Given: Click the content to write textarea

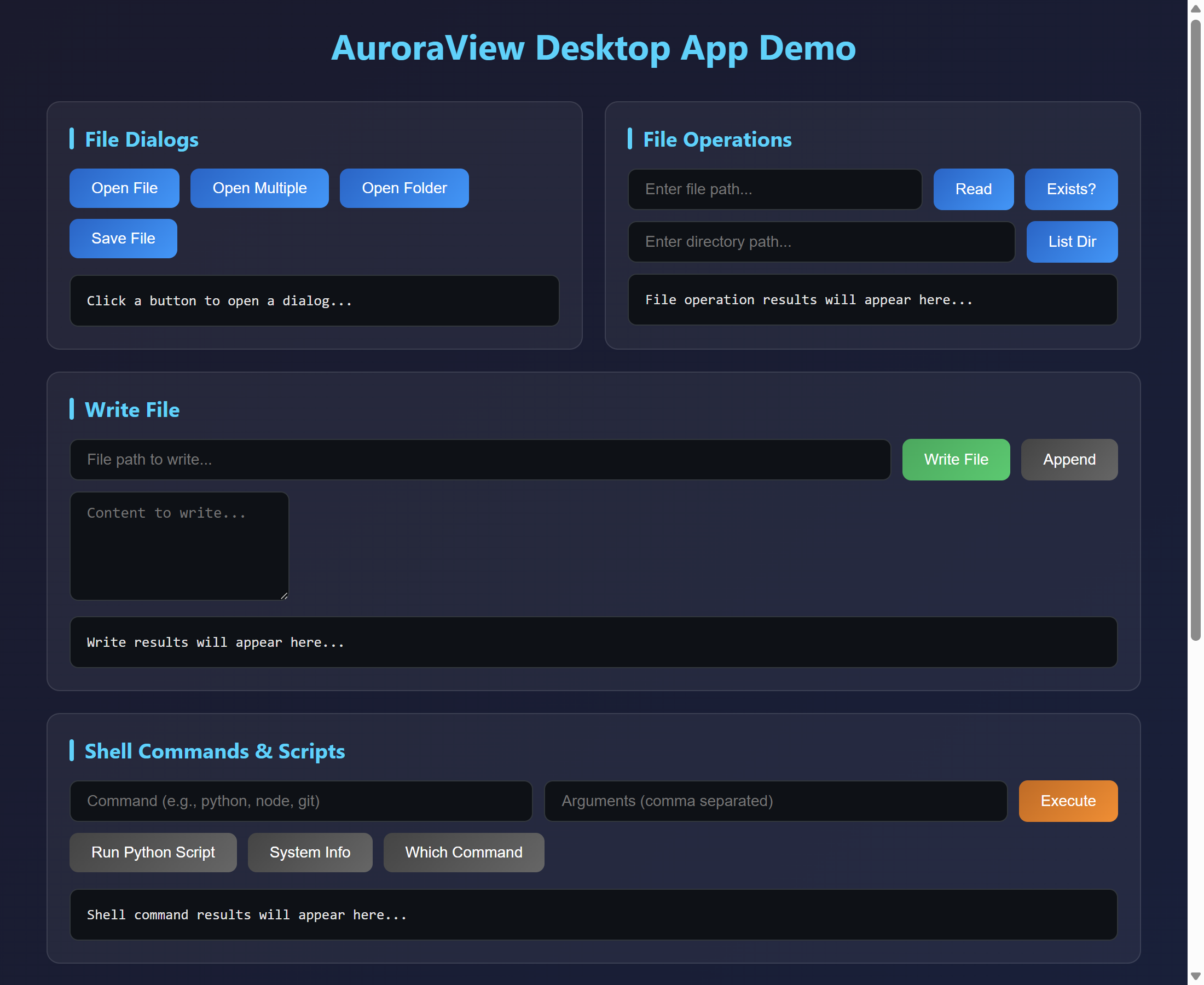Looking at the screenshot, I should [179, 544].
